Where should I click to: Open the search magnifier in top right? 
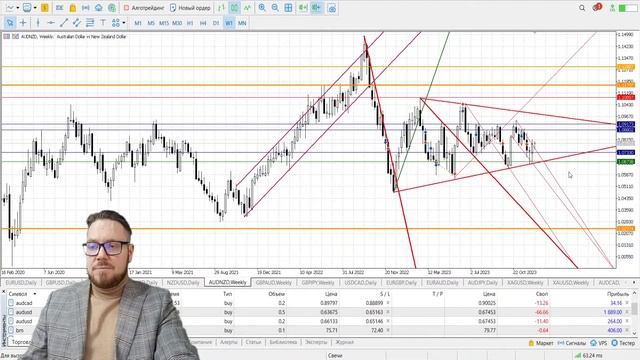tap(582, 8)
